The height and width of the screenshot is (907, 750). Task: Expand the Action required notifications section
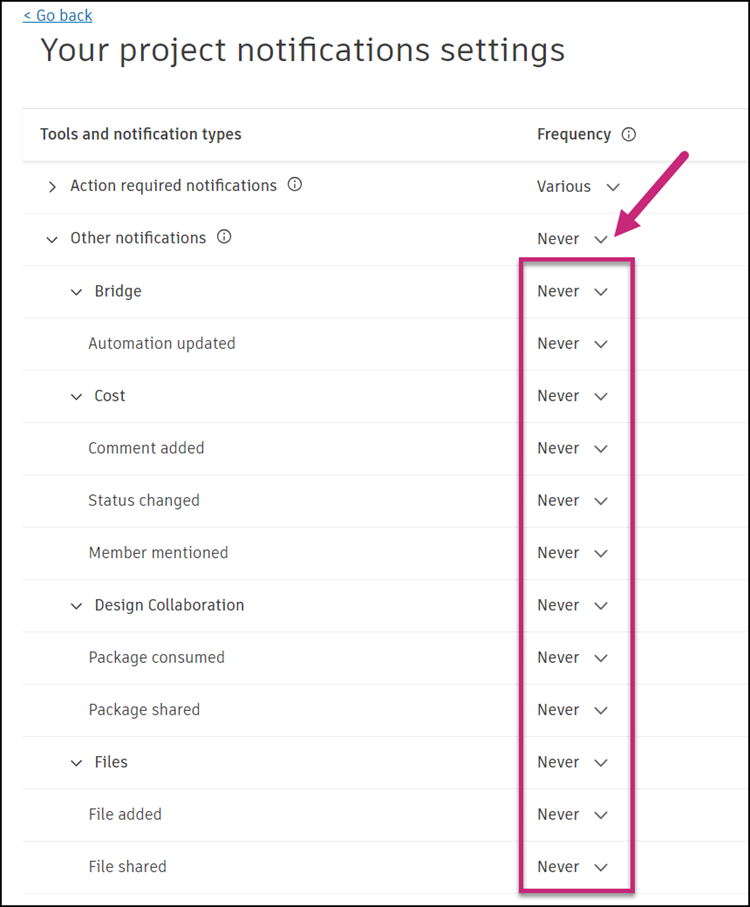(52, 187)
